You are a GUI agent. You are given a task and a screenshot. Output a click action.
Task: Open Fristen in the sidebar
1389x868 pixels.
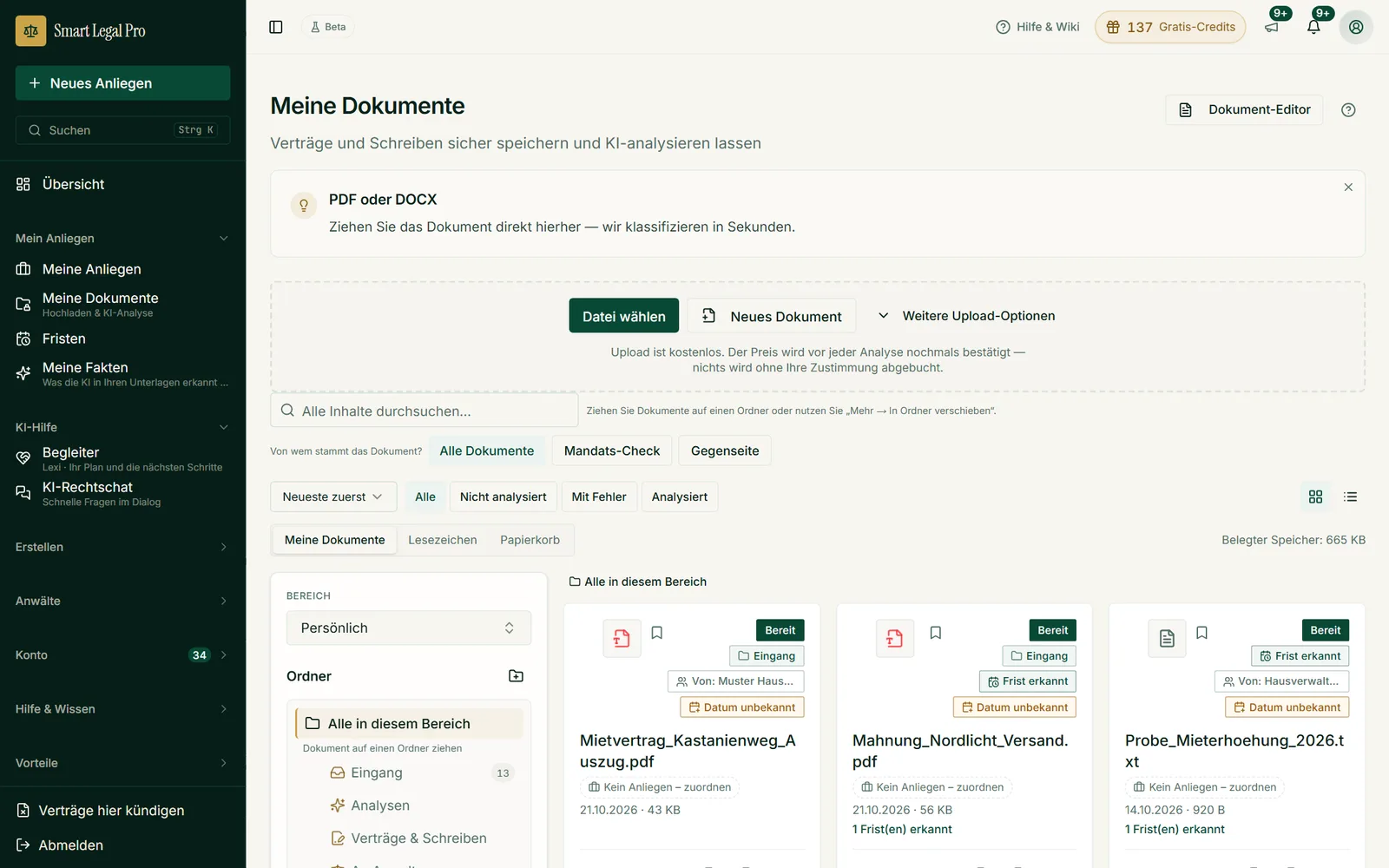coord(122,339)
